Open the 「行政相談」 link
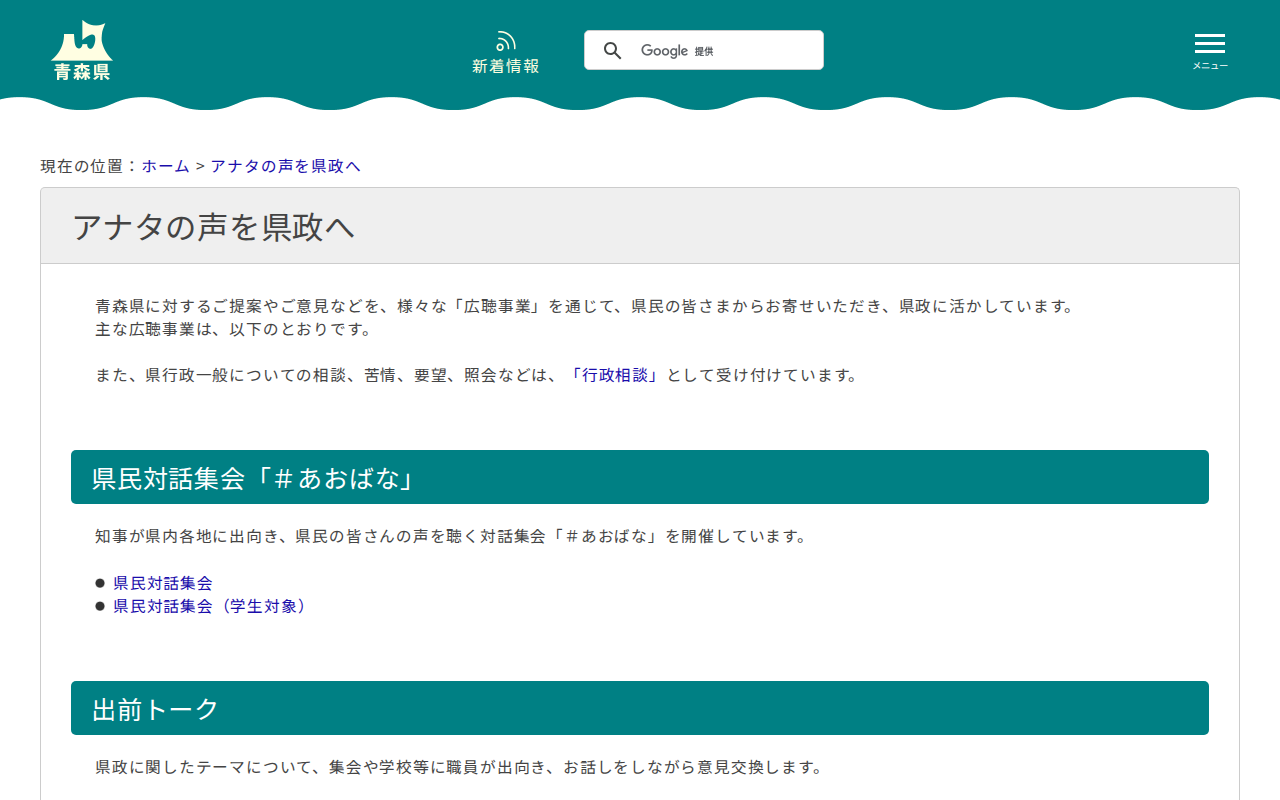The height and width of the screenshot is (800, 1280). pos(616,375)
